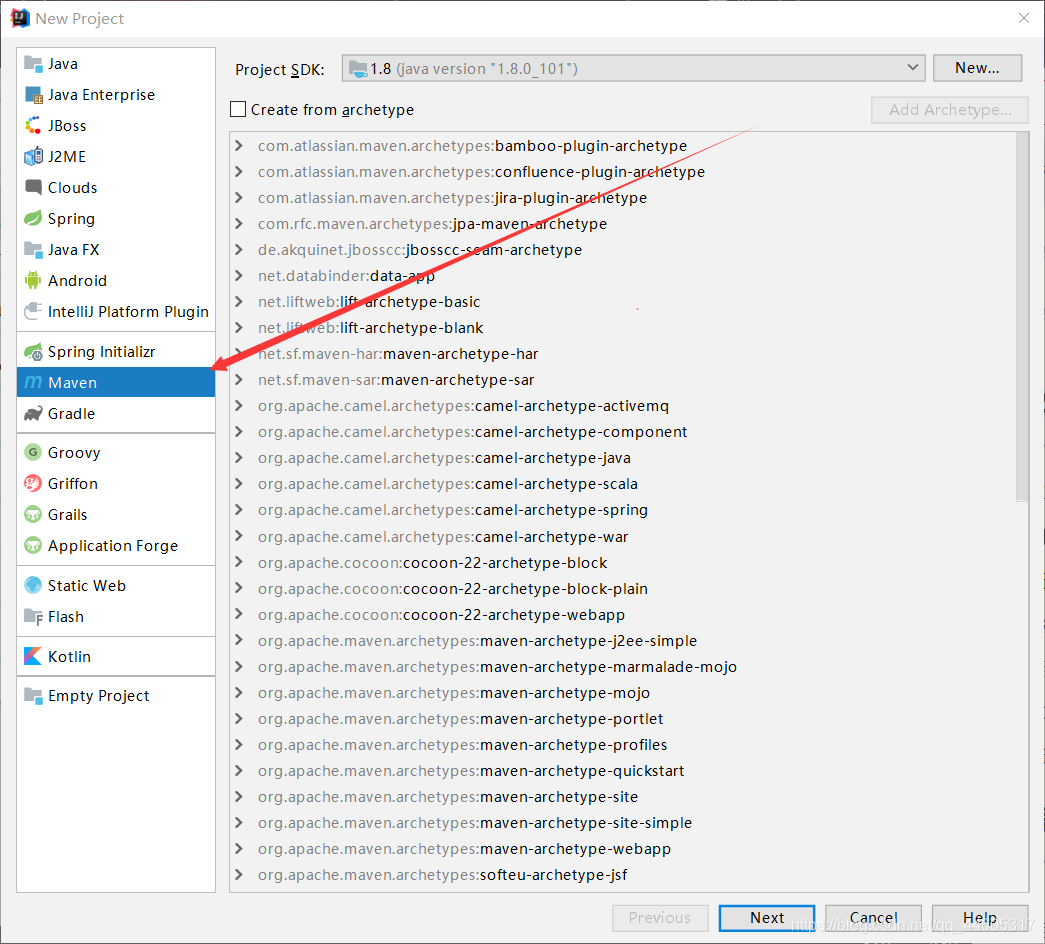Enable Create from archetype checkbox

238,109
